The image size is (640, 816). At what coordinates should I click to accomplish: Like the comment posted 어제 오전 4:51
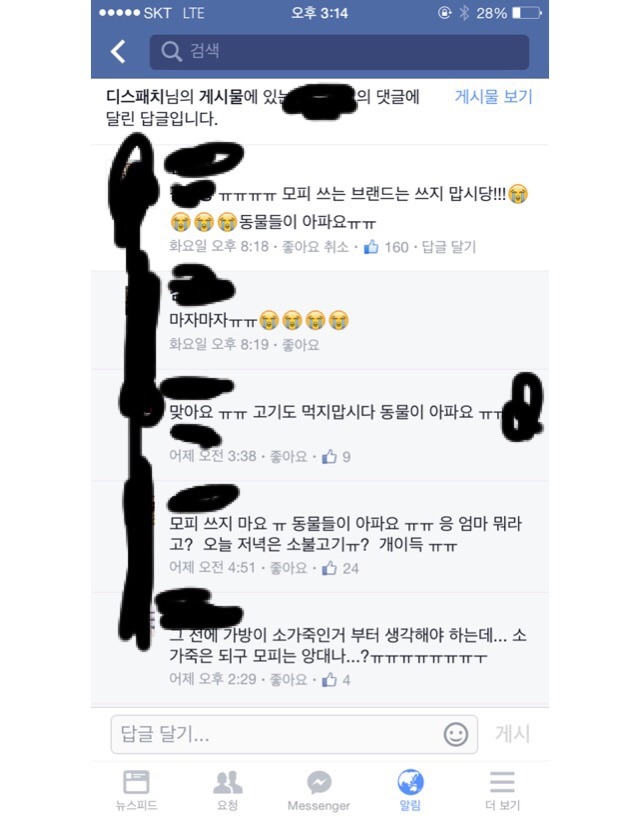click(288, 568)
